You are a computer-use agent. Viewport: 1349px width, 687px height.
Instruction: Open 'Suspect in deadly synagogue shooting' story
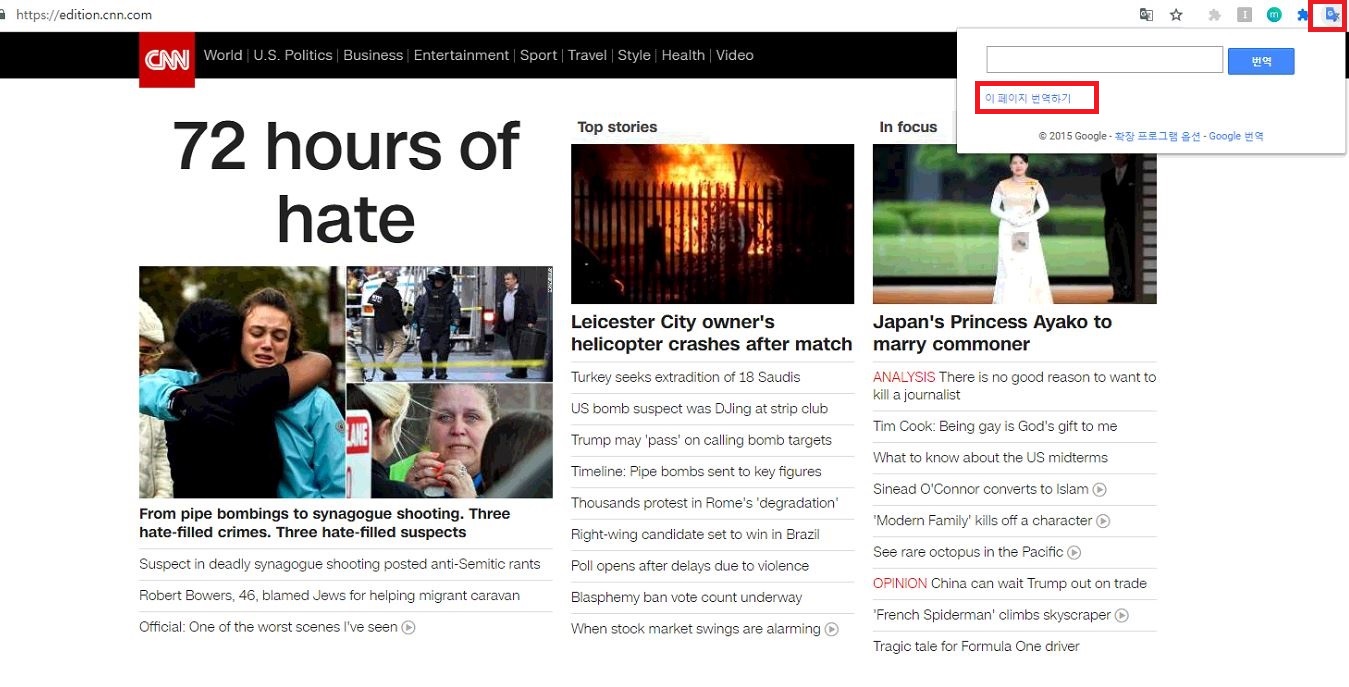[x=340, y=564]
